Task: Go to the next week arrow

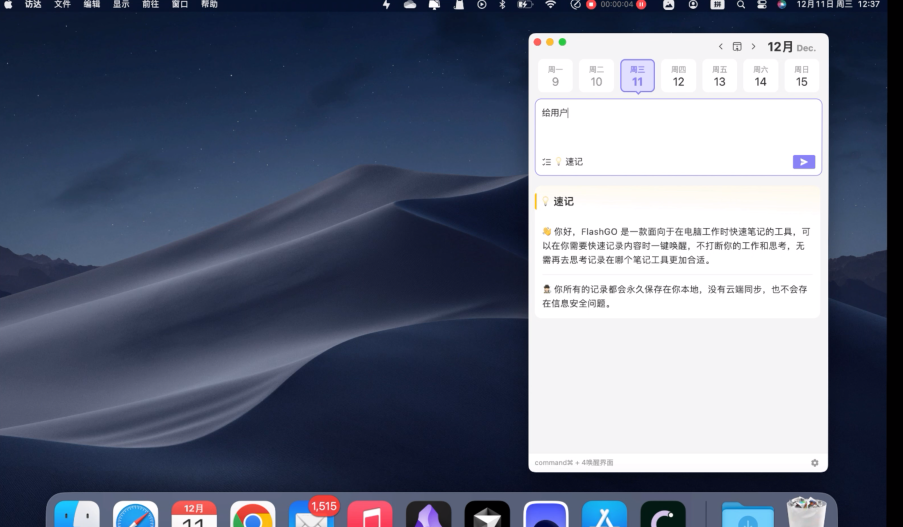Action: click(x=753, y=47)
